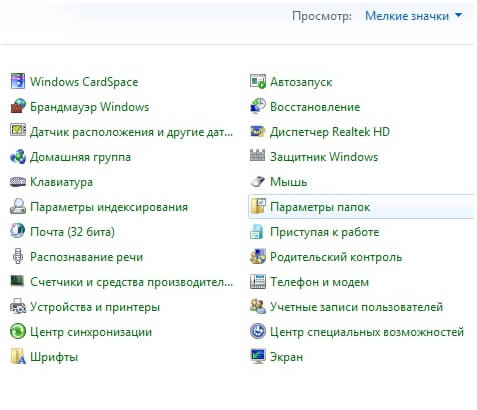Viewport: 477px width, 410px height.
Task: Open Учетные записи пользователей link
Action: 356,307
